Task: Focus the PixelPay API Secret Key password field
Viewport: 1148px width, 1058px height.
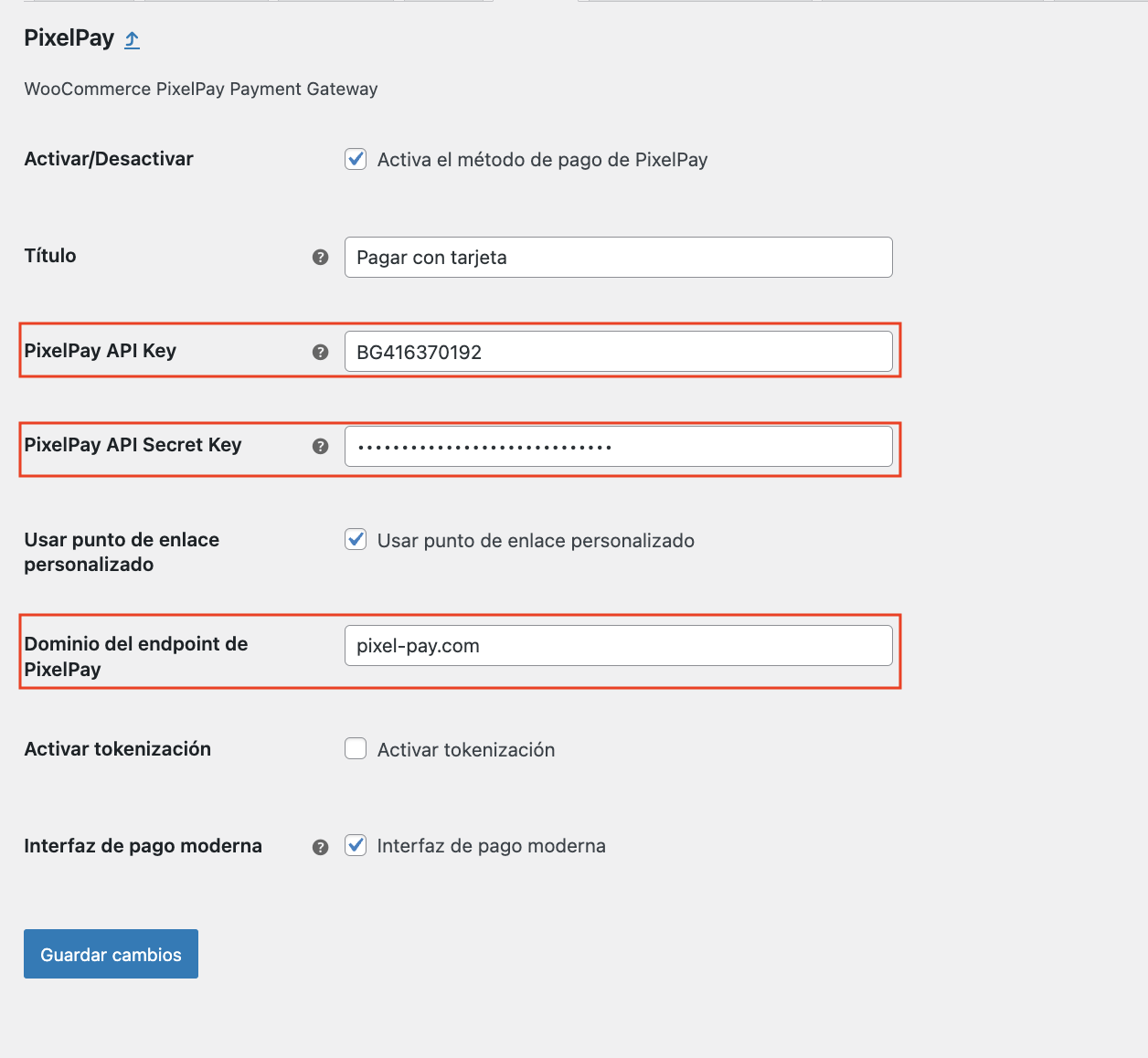Action: (618, 446)
